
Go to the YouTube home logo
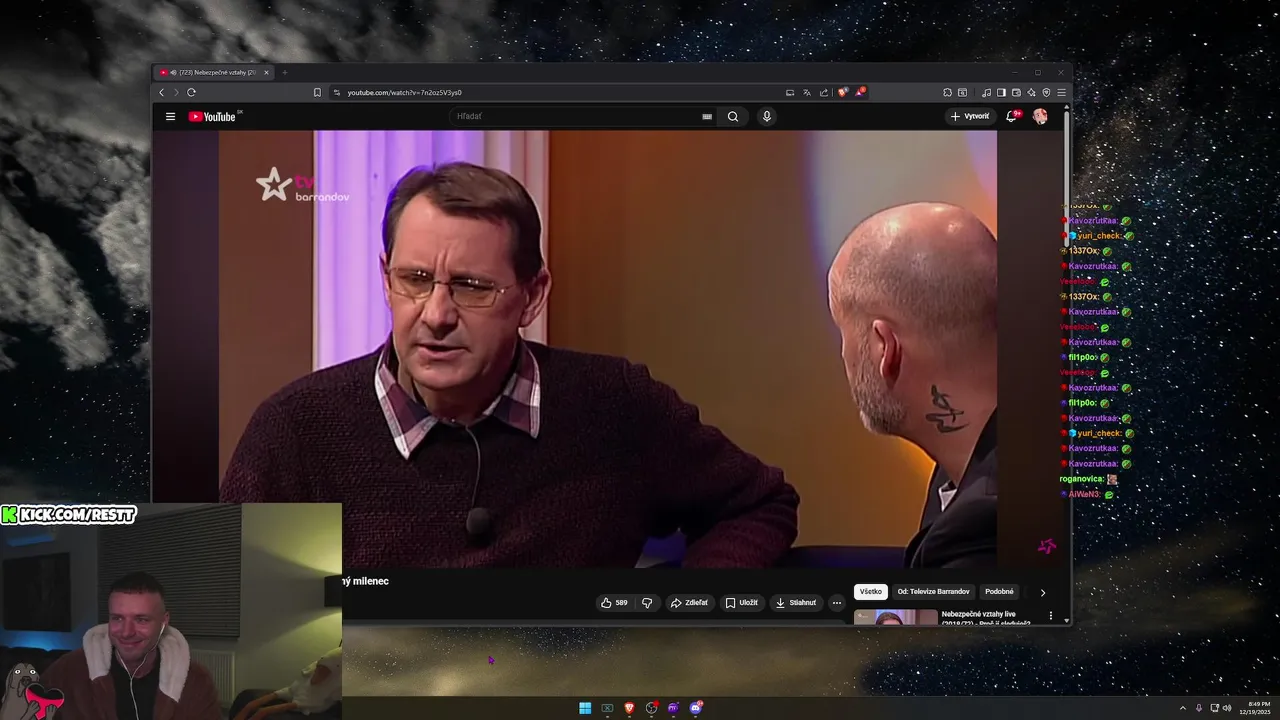214,117
